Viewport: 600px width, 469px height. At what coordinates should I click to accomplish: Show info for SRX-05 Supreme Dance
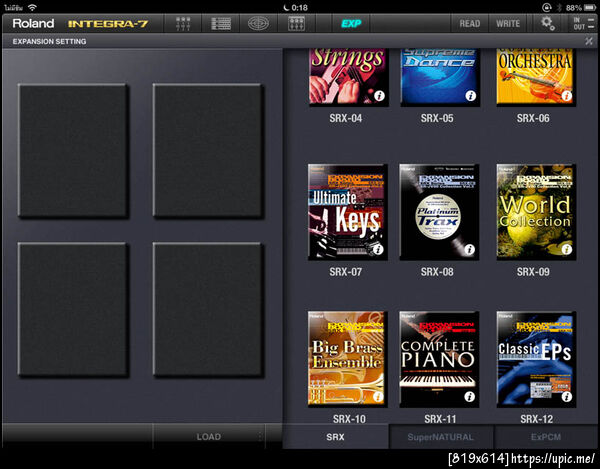point(470,96)
